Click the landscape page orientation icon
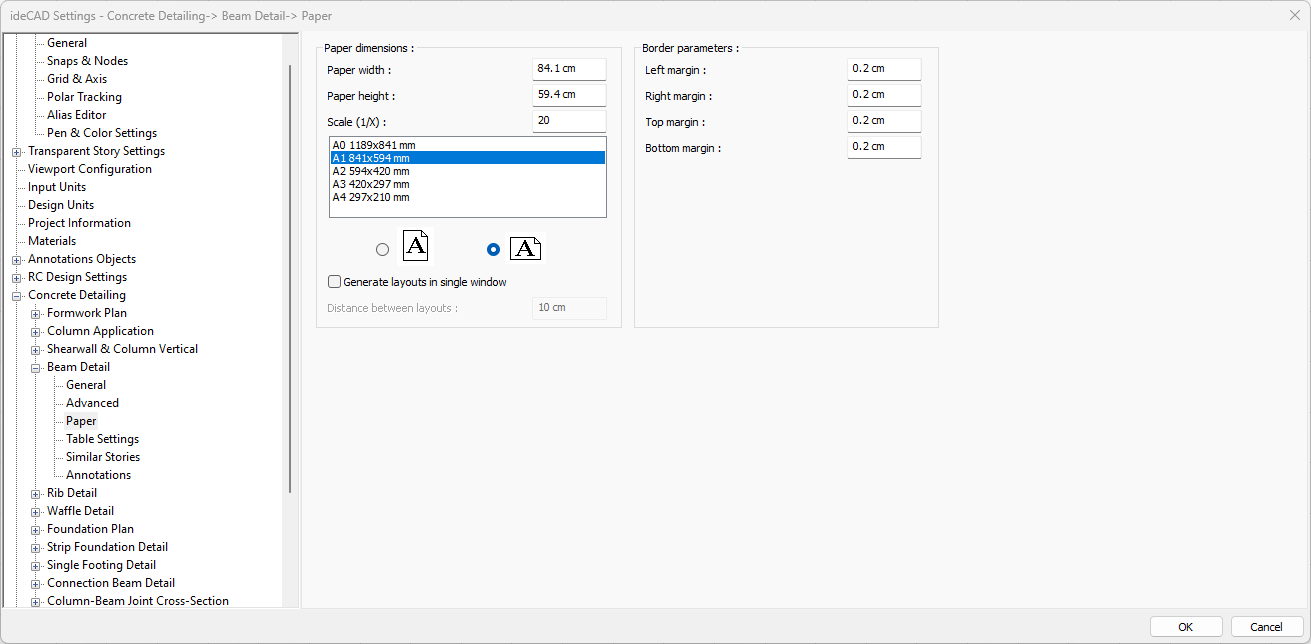Screen dimensions: 1311x644 [525, 249]
